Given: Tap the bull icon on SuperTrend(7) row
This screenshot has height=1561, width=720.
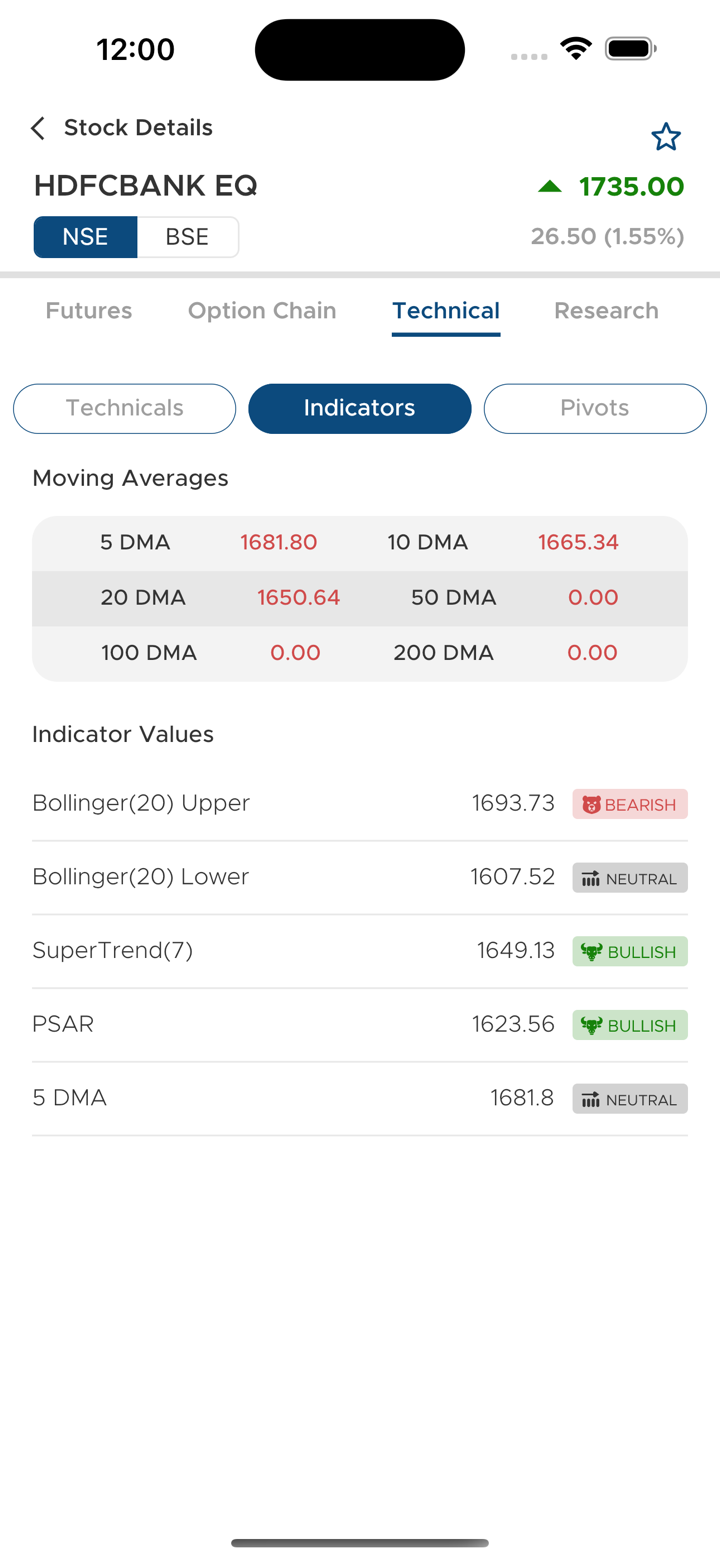Looking at the screenshot, I should click(592, 952).
